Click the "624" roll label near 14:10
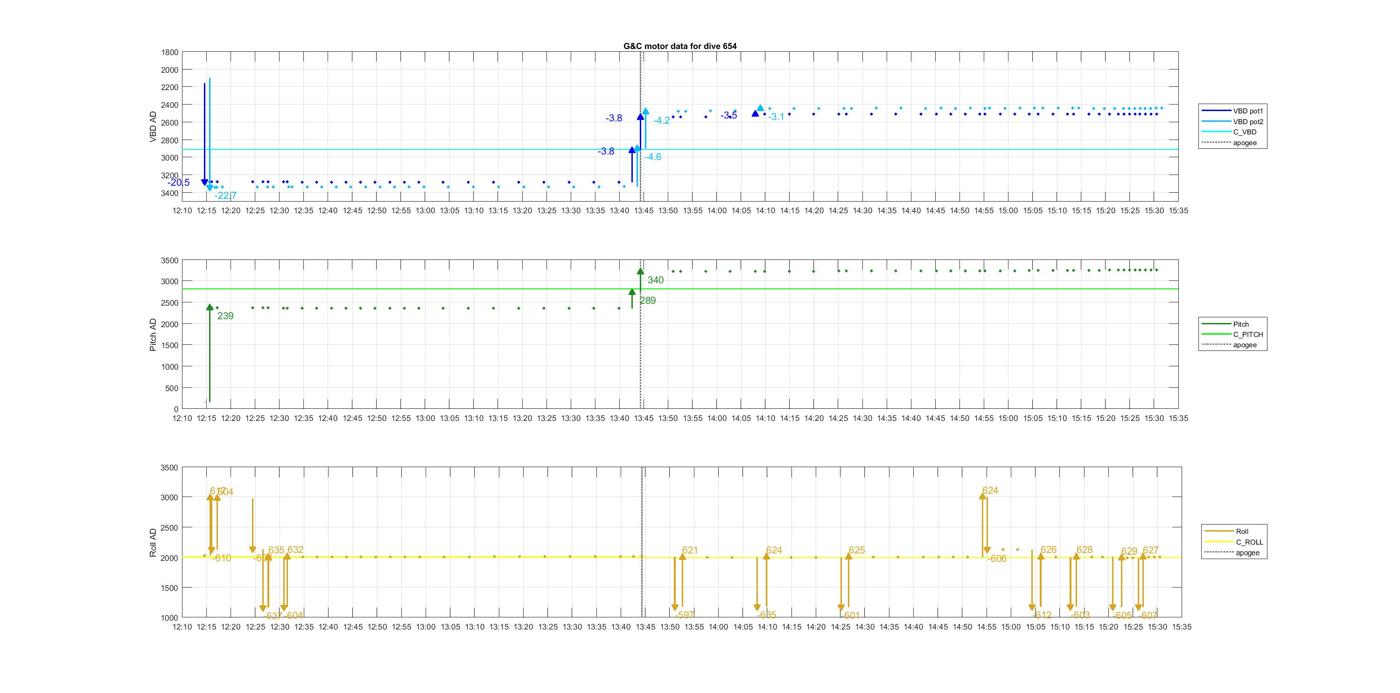 point(774,550)
